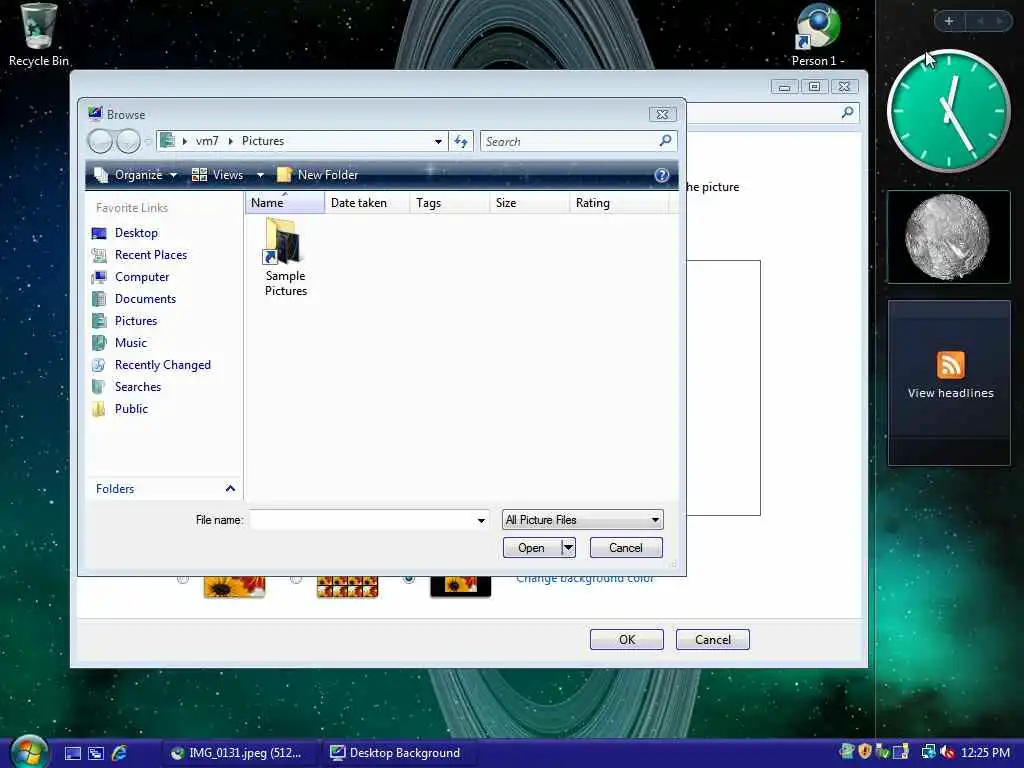Viewport: 1024px width, 768px height.
Task: Click the Recent Places icon in sidebar
Action: pos(99,255)
